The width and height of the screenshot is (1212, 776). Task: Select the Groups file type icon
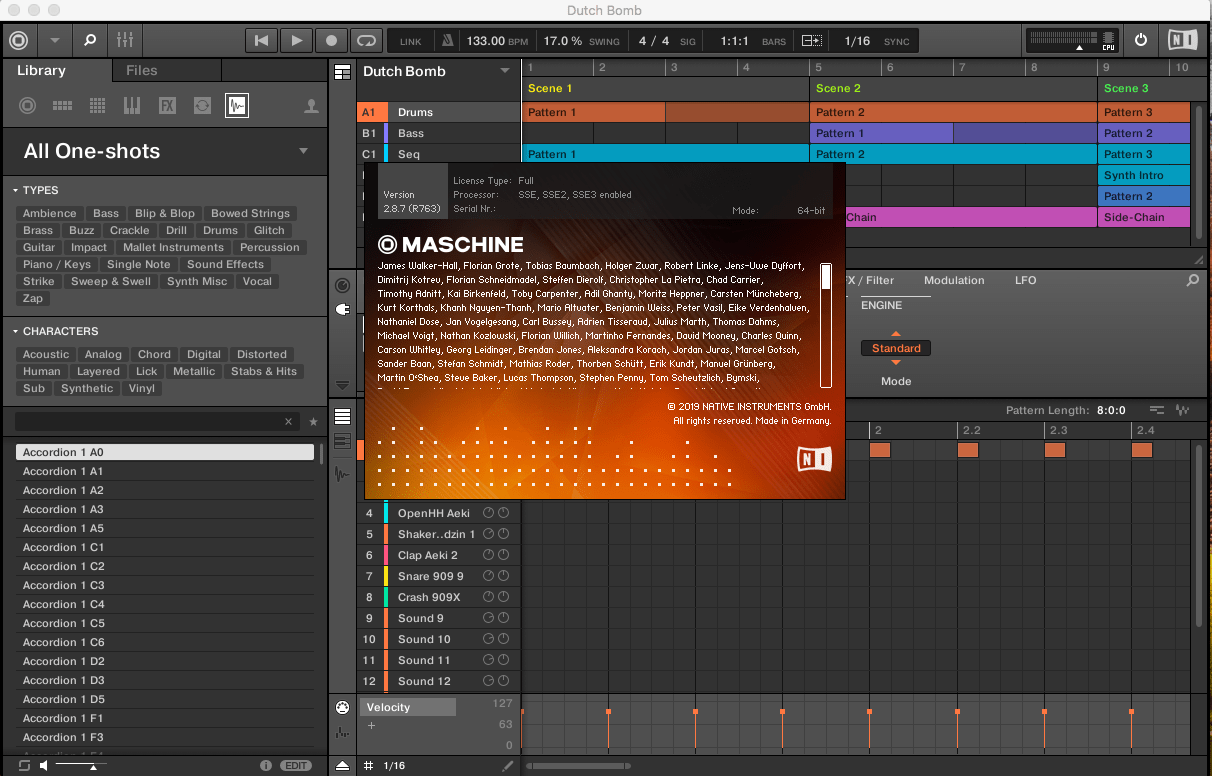[62, 106]
